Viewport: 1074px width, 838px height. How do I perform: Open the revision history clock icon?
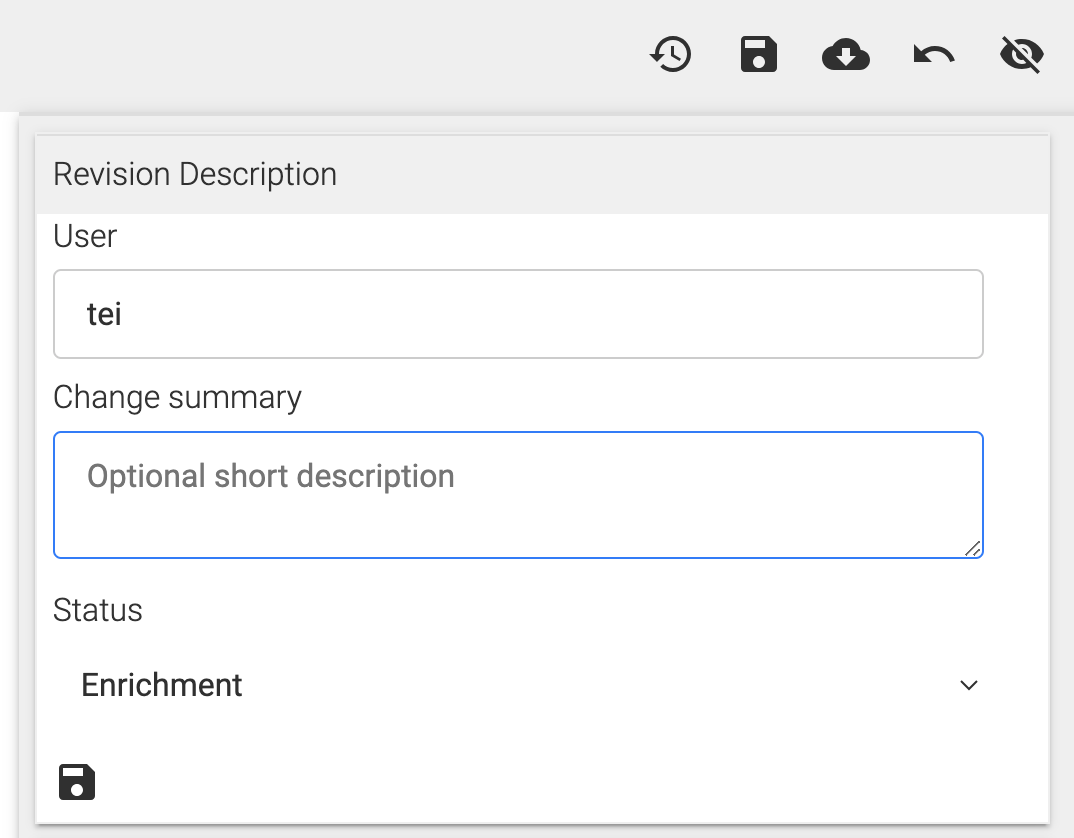[671, 55]
